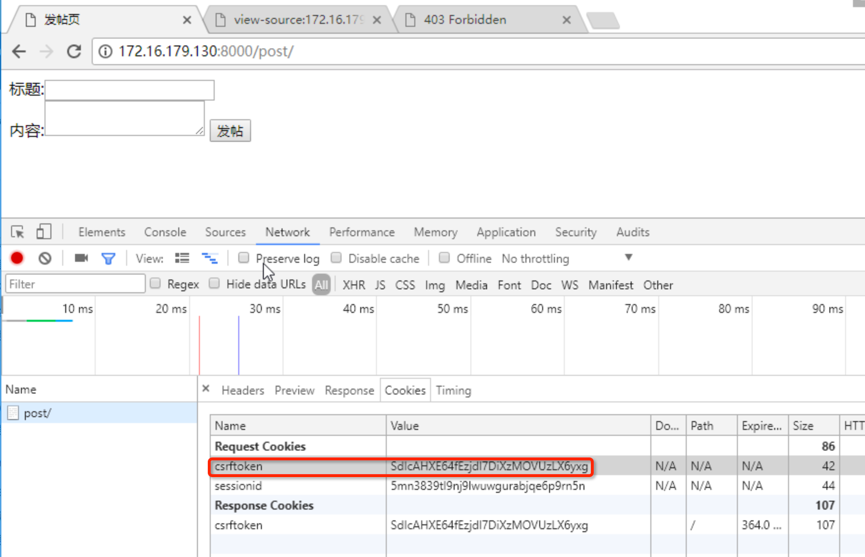The width and height of the screenshot is (865, 557).
Task: Select the XHR request type filter
Action: (353, 285)
